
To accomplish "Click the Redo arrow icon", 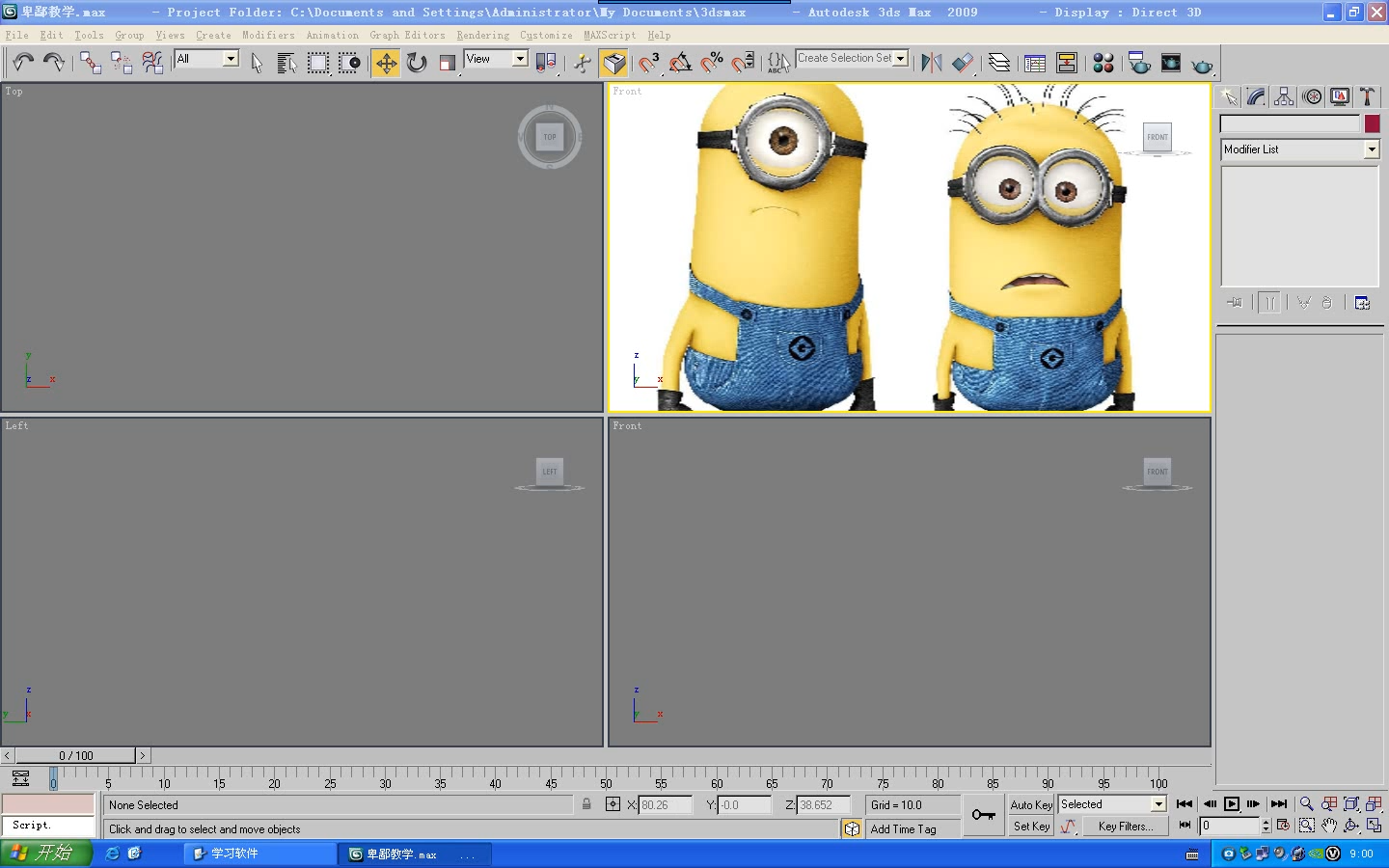I will tap(54, 63).
